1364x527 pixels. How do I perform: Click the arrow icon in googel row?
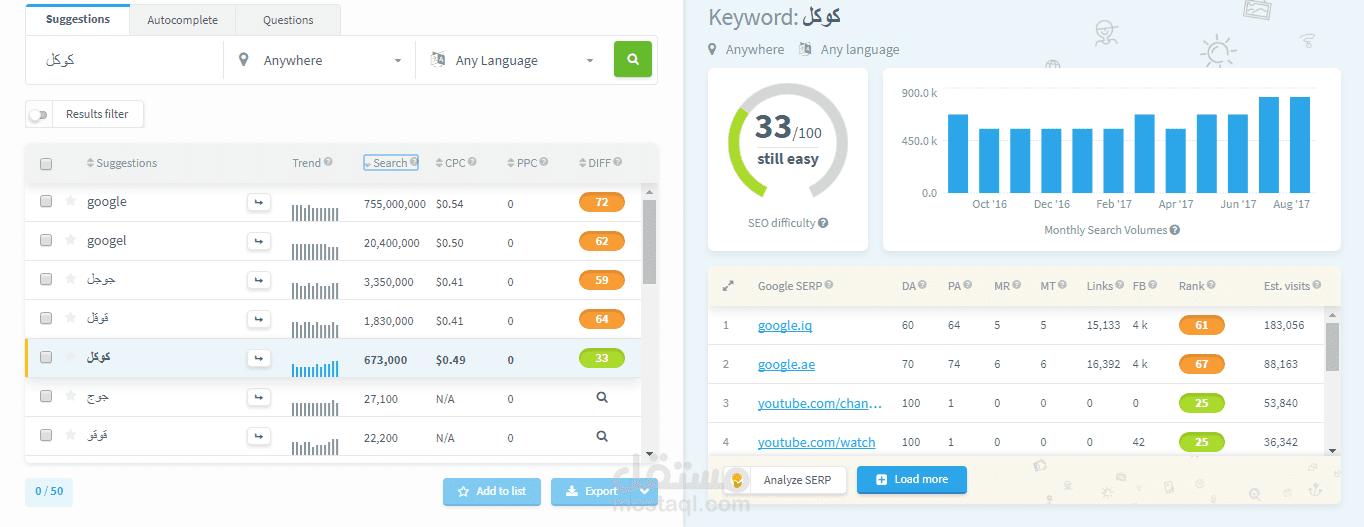[259, 241]
